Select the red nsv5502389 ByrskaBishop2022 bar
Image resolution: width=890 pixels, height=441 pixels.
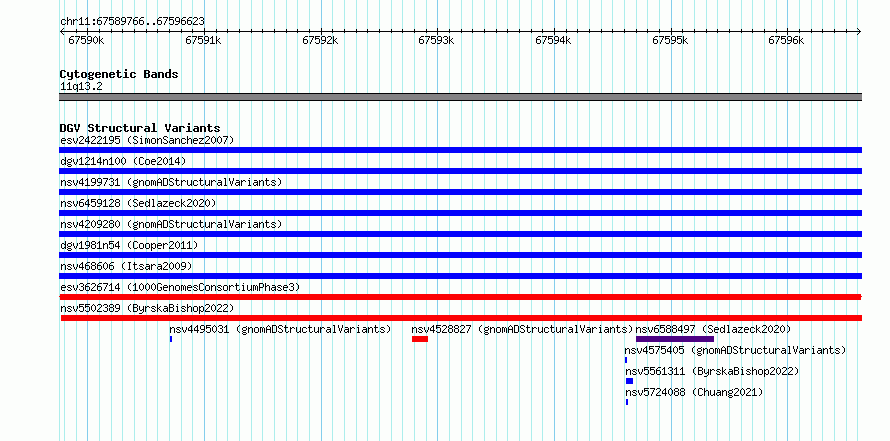tap(461, 318)
